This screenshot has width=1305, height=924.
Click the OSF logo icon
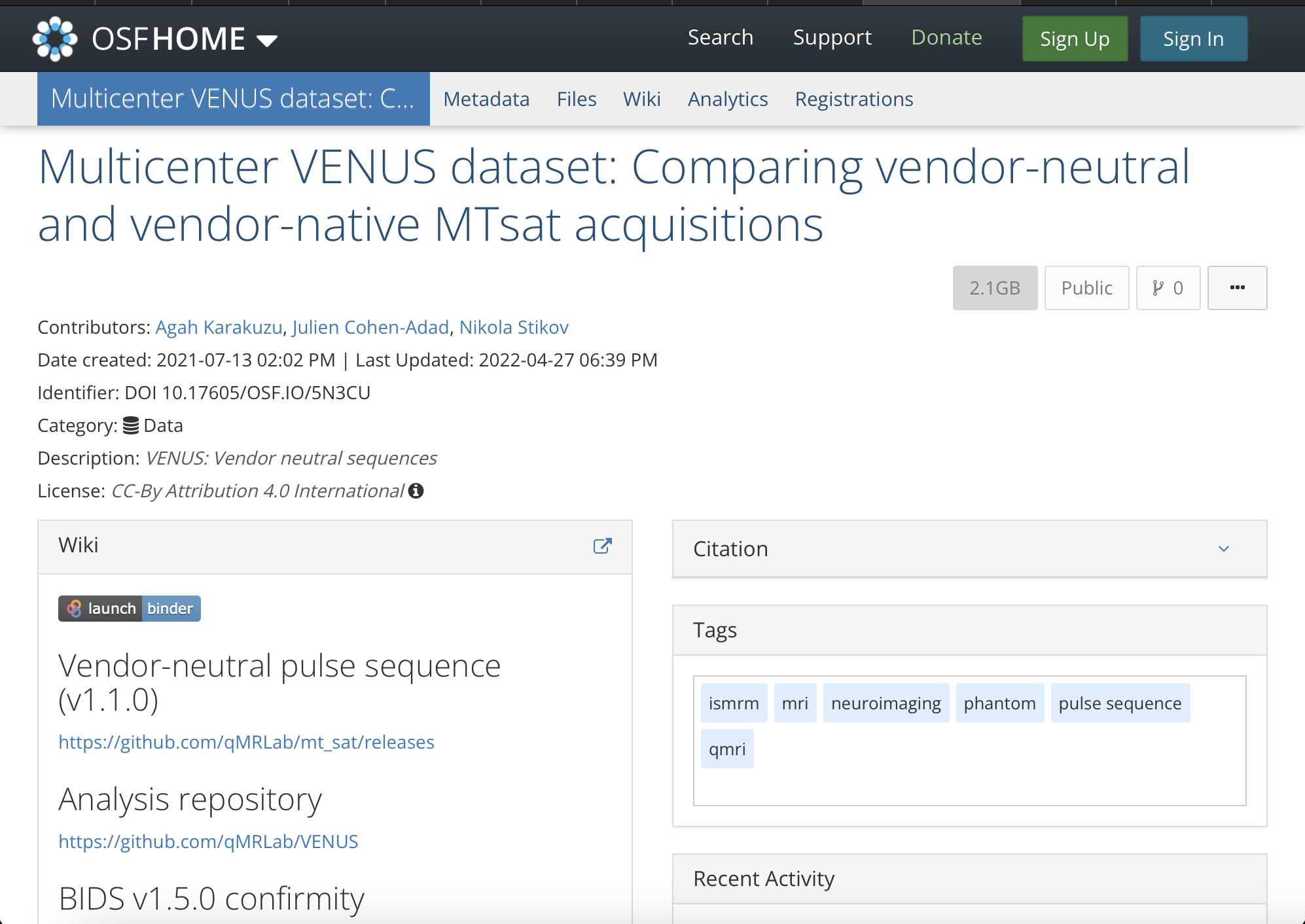(x=55, y=39)
